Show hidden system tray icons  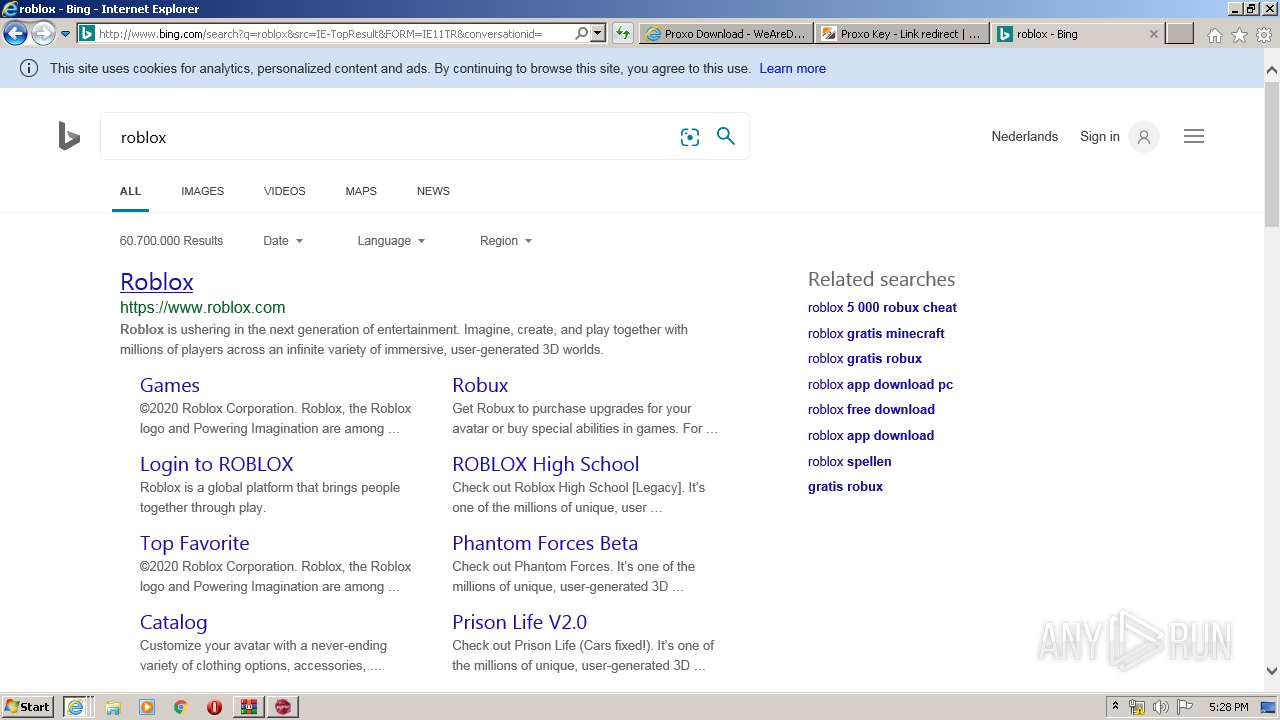1115,707
